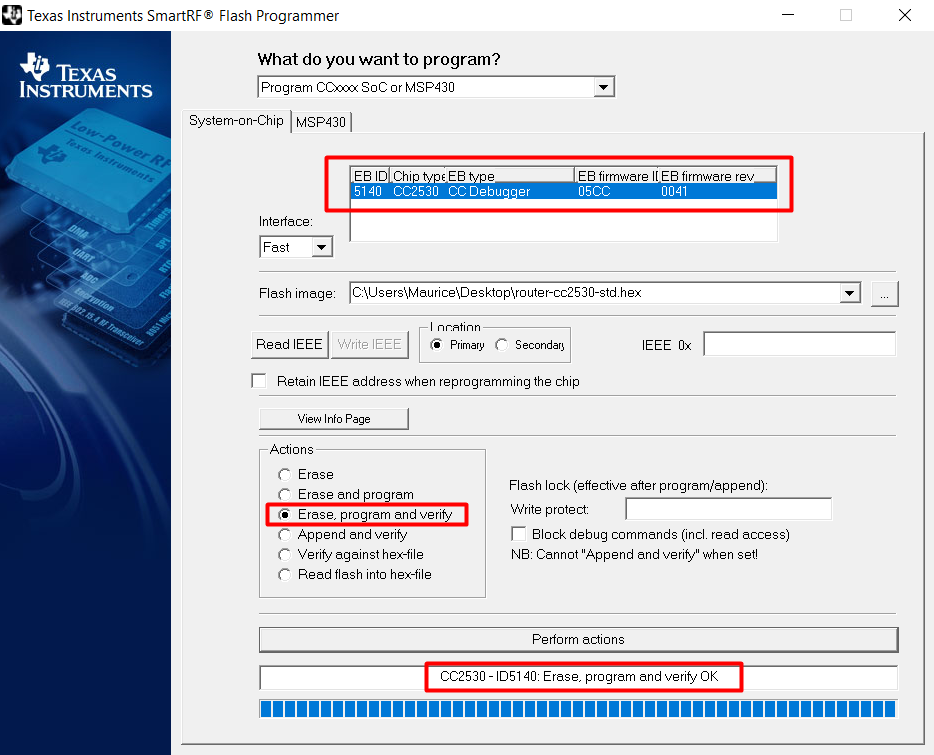Tick the Block debug commands checkbox
Image resolution: width=934 pixels, height=755 pixels.
(x=519, y=534)
